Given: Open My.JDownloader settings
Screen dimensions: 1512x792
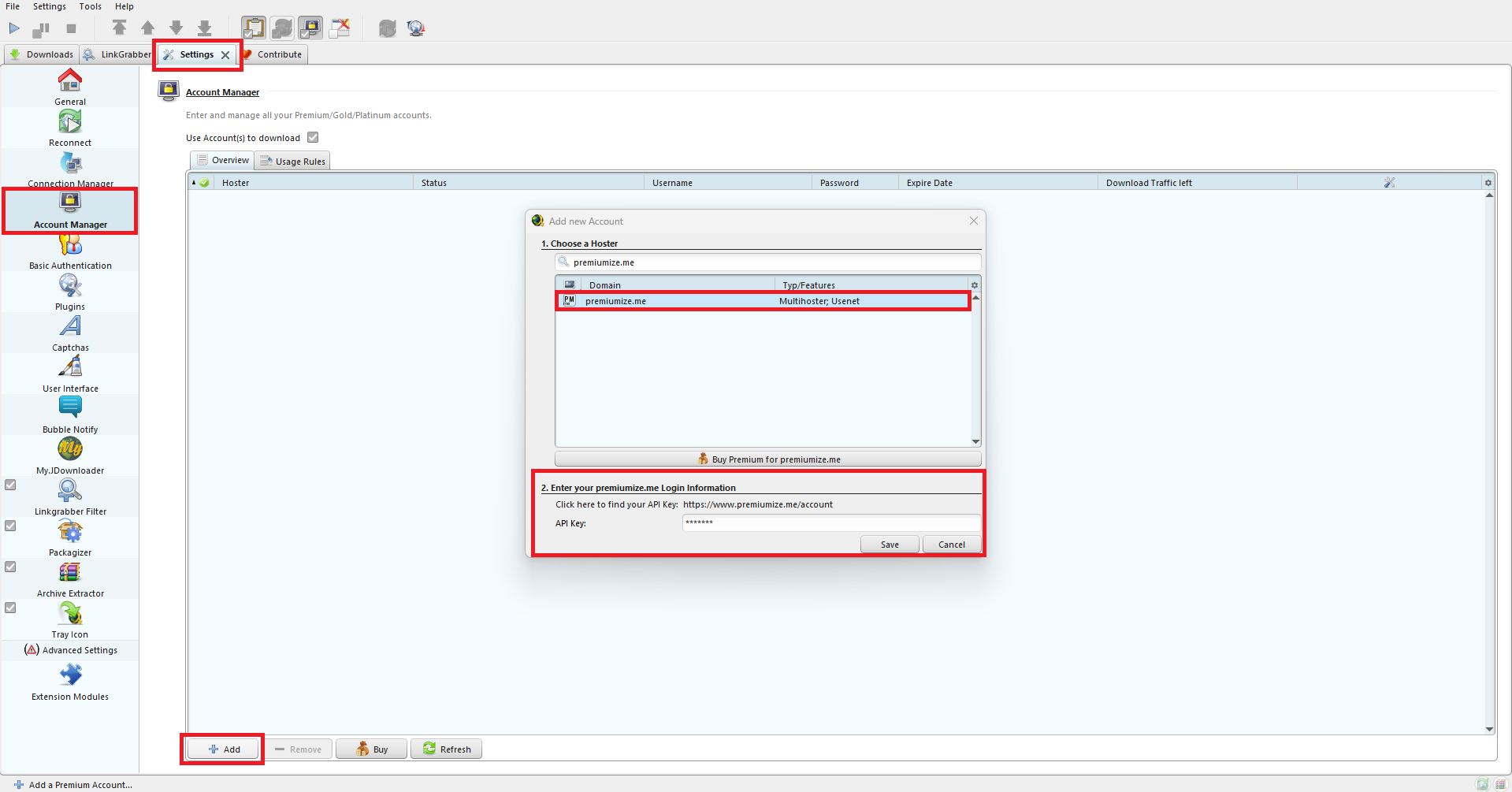Looking at the screenshot, I should tap(70, 457).
